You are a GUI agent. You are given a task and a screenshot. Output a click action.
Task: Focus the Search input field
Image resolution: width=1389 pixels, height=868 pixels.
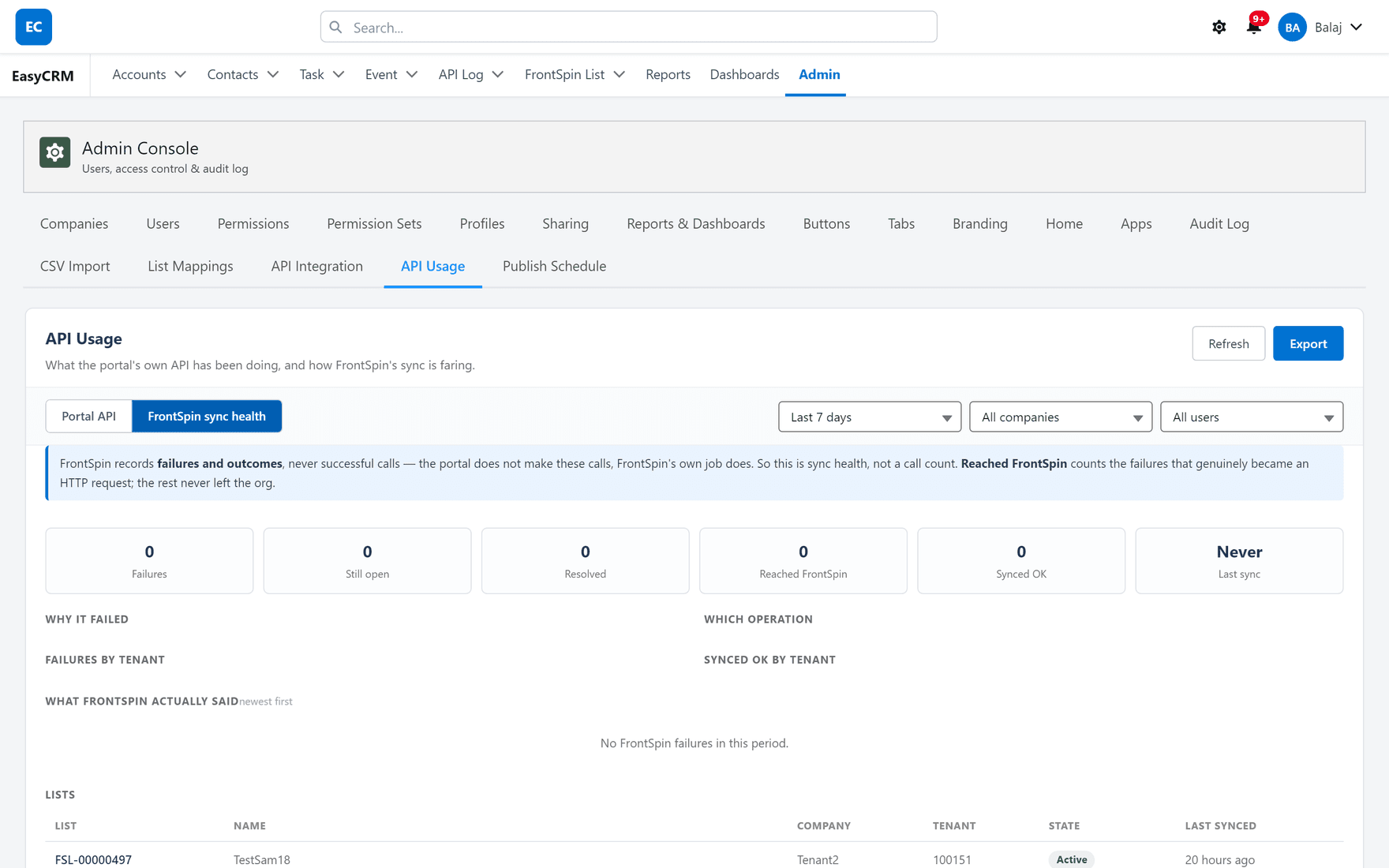628,27
